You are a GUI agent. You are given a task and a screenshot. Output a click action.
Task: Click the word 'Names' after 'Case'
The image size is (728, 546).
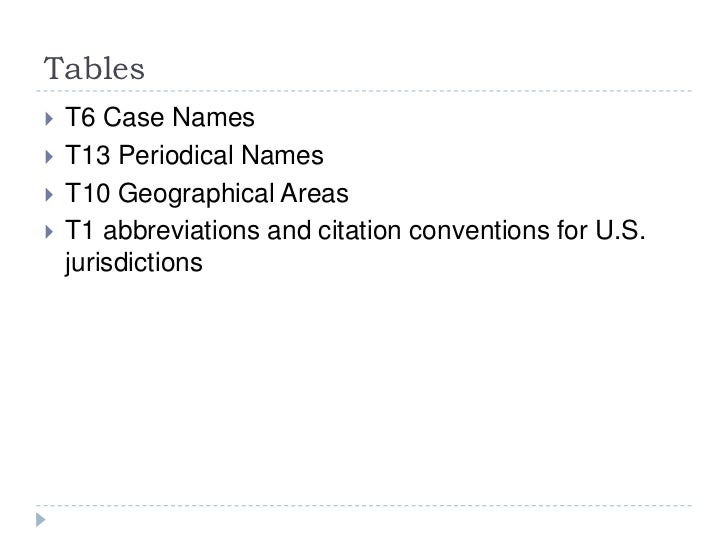(x=218, y=121)
